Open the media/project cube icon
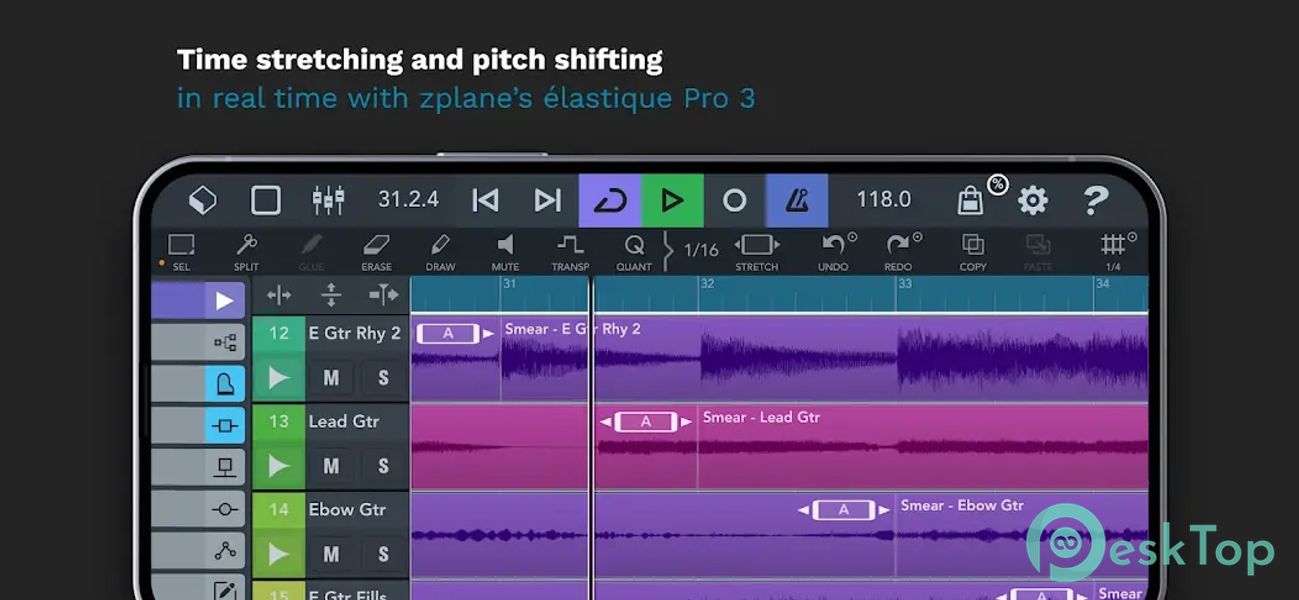The image size is (1299, 600). tap(203, 200)
